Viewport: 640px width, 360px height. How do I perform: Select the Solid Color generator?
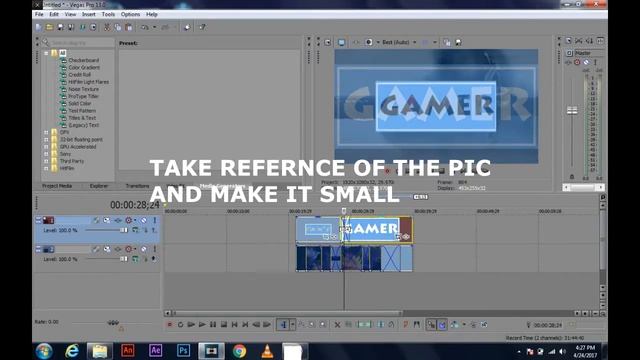click(x=80, y=104)
